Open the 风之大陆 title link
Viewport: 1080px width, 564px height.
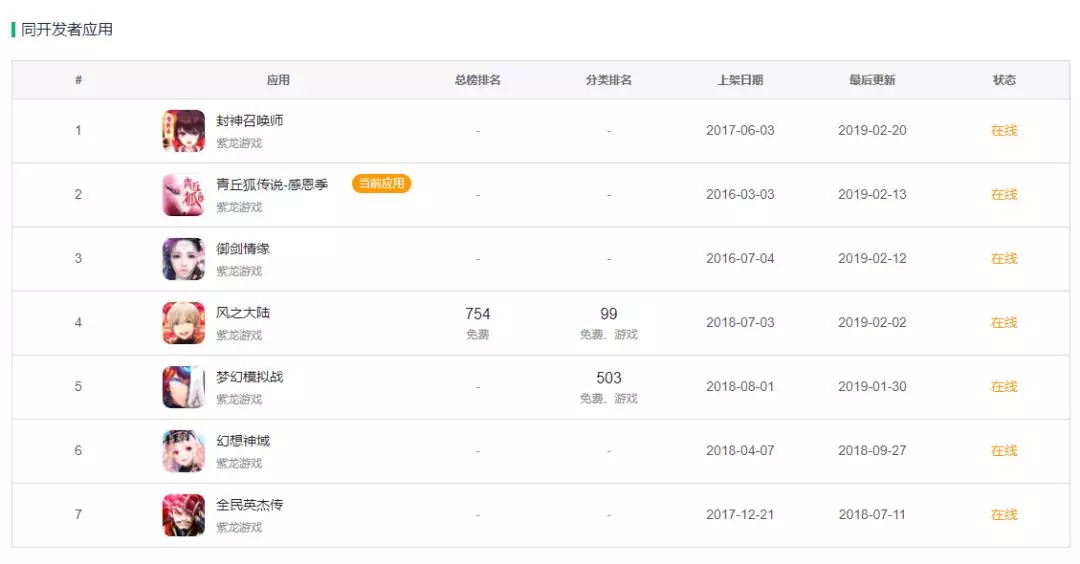tap(243, 313)
